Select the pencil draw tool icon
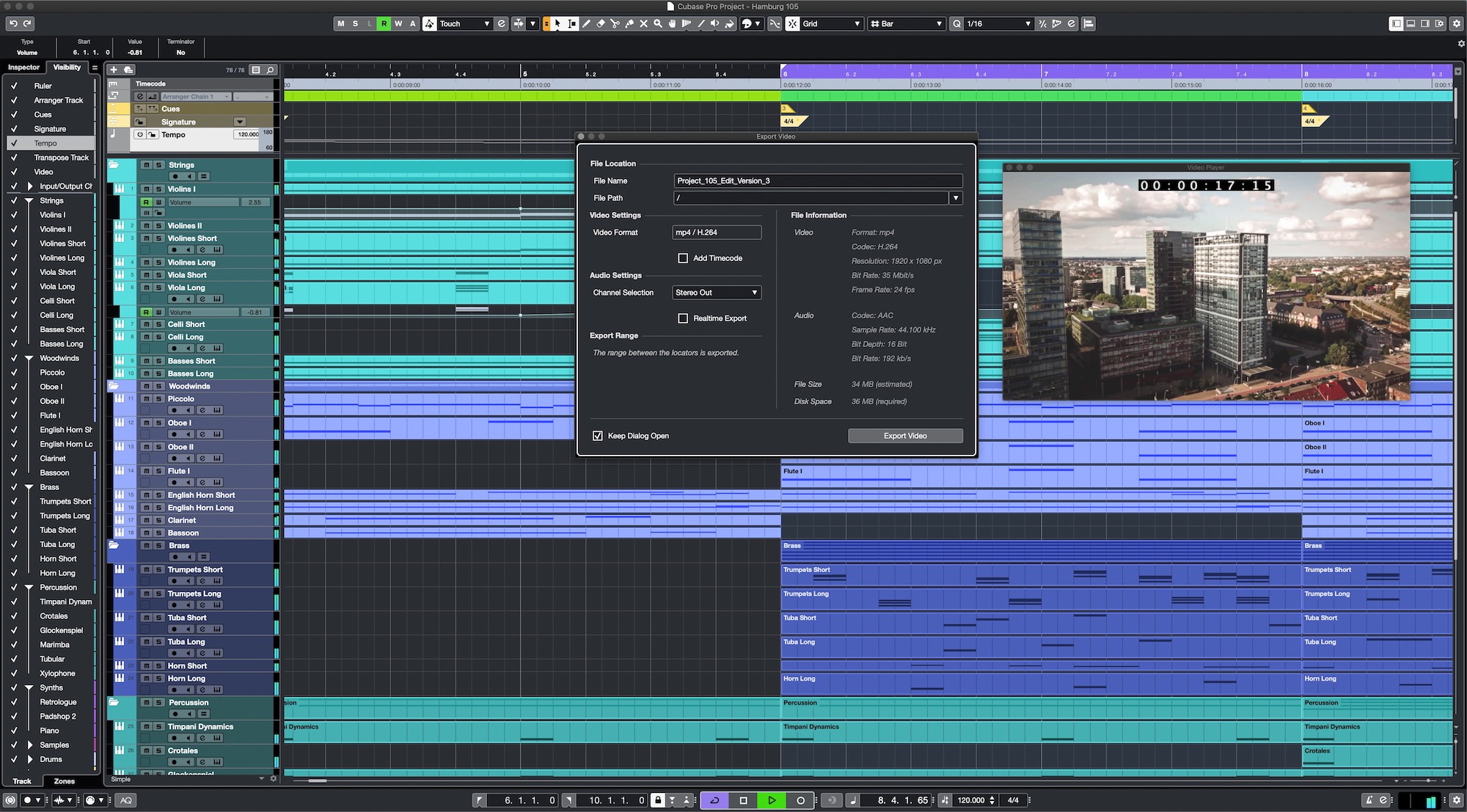The image size is (1467, 812). (586, 24)
